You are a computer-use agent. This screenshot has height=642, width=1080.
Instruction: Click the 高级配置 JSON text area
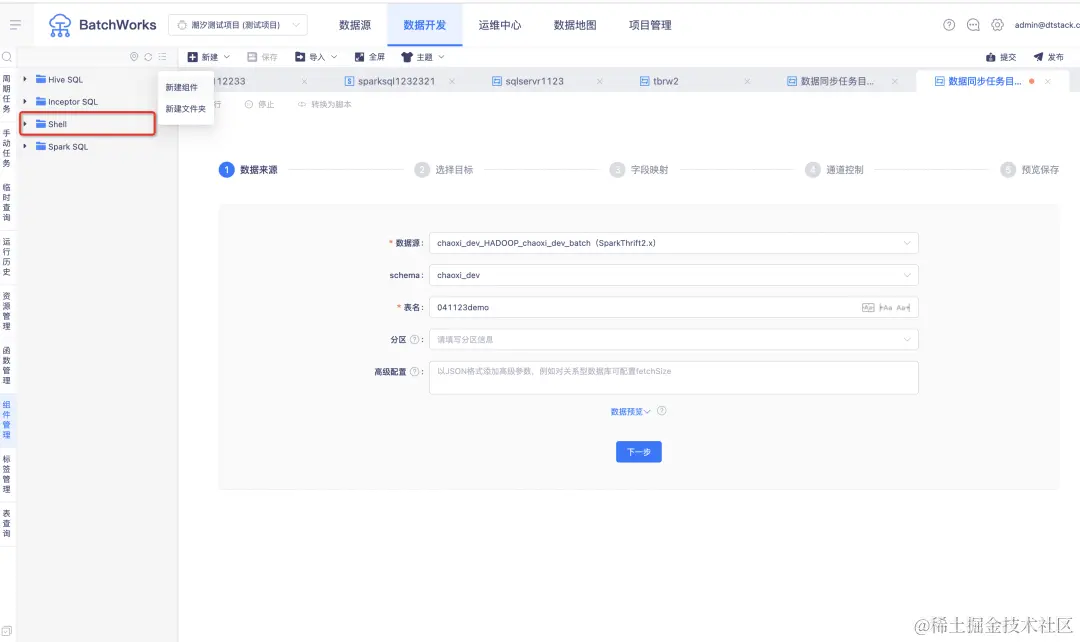(674, 377)
